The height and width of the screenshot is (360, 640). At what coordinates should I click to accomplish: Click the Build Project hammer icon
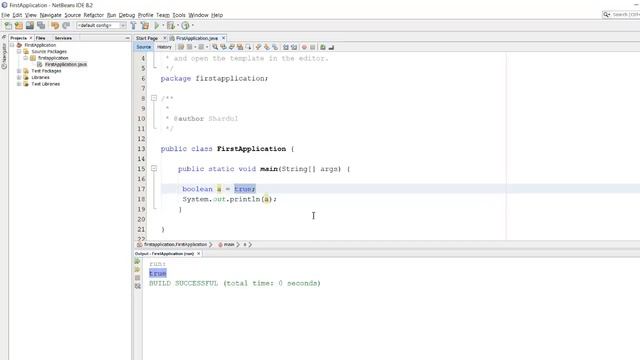[x=133, y=25]
